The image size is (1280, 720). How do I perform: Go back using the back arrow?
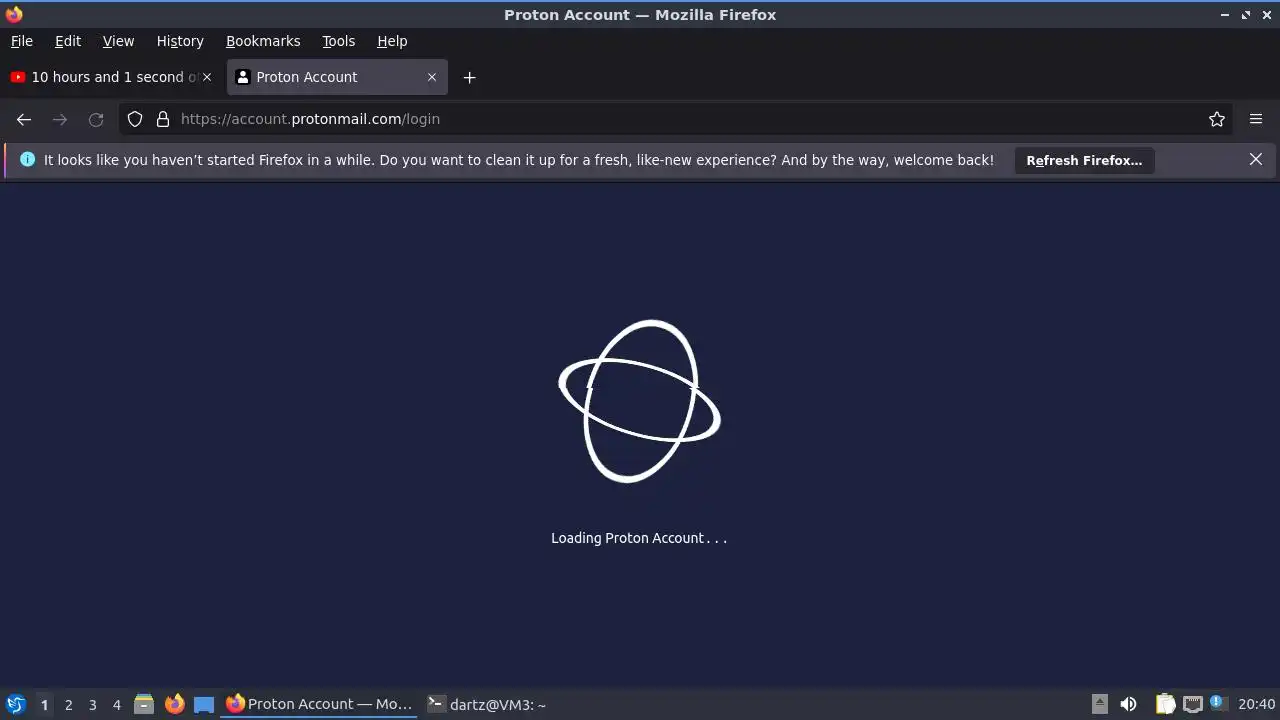24,119
